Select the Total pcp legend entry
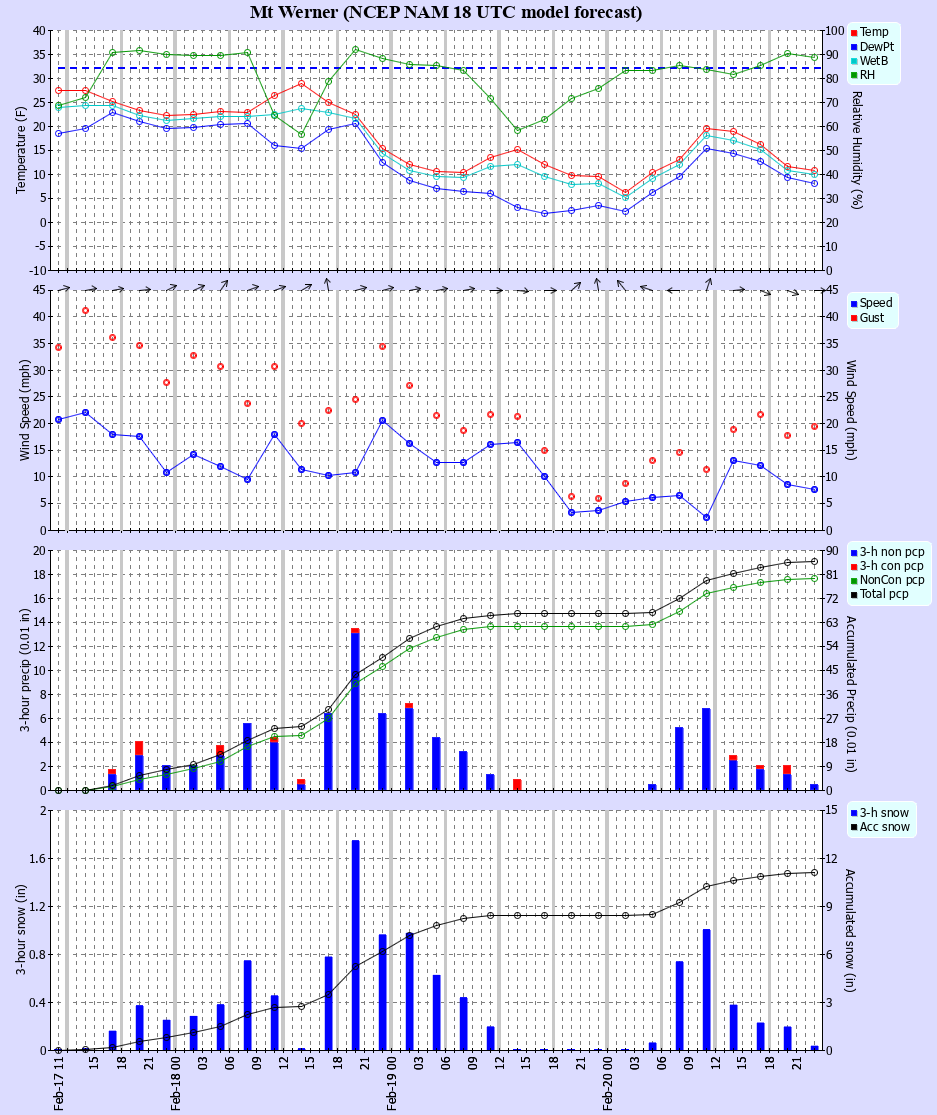This screenshot has width=937, height=1115. click(x=889, y=594)
